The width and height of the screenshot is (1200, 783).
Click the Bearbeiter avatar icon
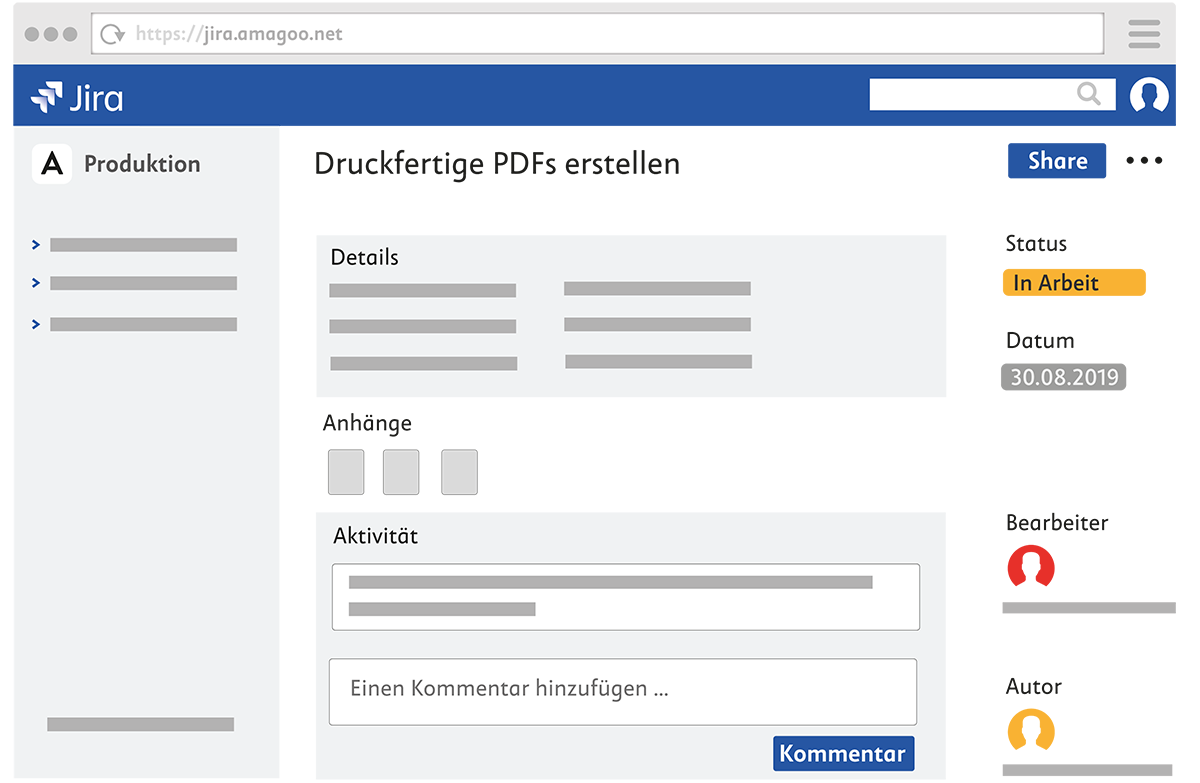coord(1032,567)
